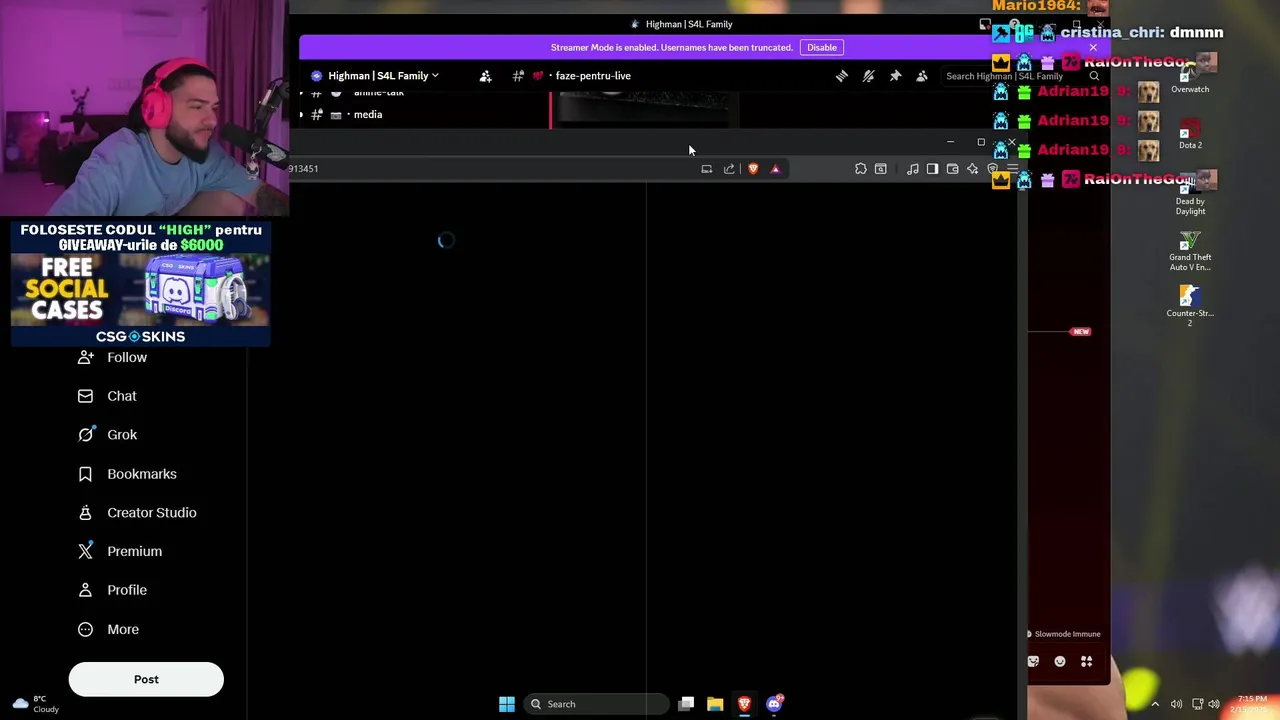Toggle Discord channel notification settings bell
Image resolution: width=1280 pixels, height=720 pixels.
868,76
